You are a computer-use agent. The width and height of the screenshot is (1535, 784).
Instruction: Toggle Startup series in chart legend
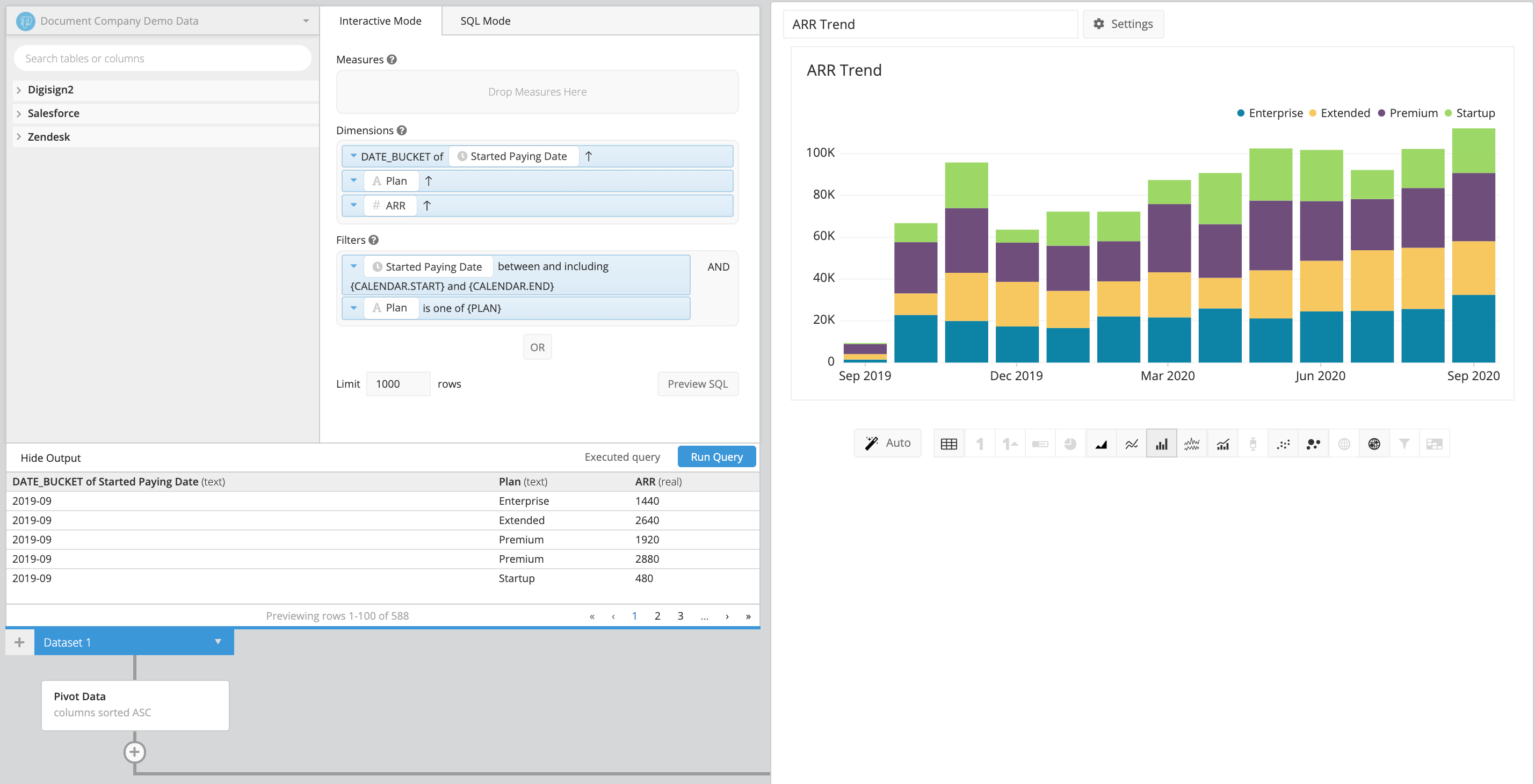click(x=1469, y=113)
